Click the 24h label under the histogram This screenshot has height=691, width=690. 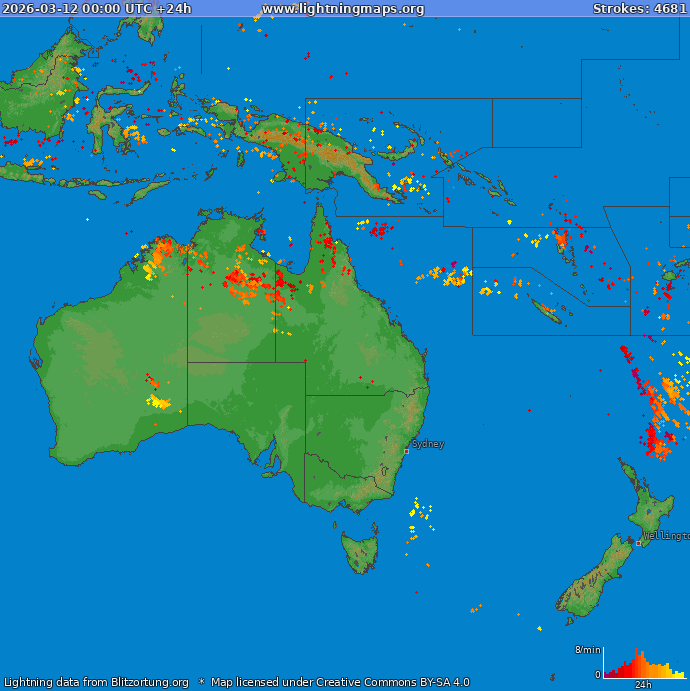coord(644,685)
